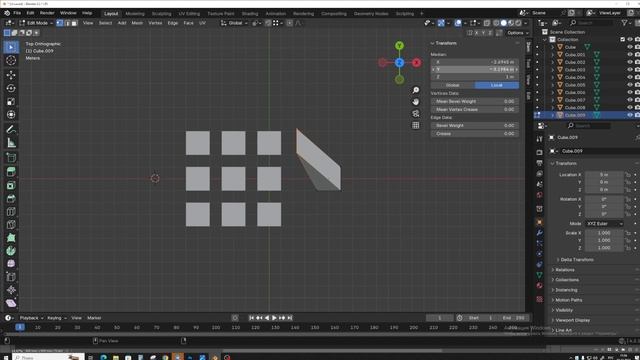This screenshot has width=640, height=360.
Task: Play the animation forward
Action: coord(274,318)
